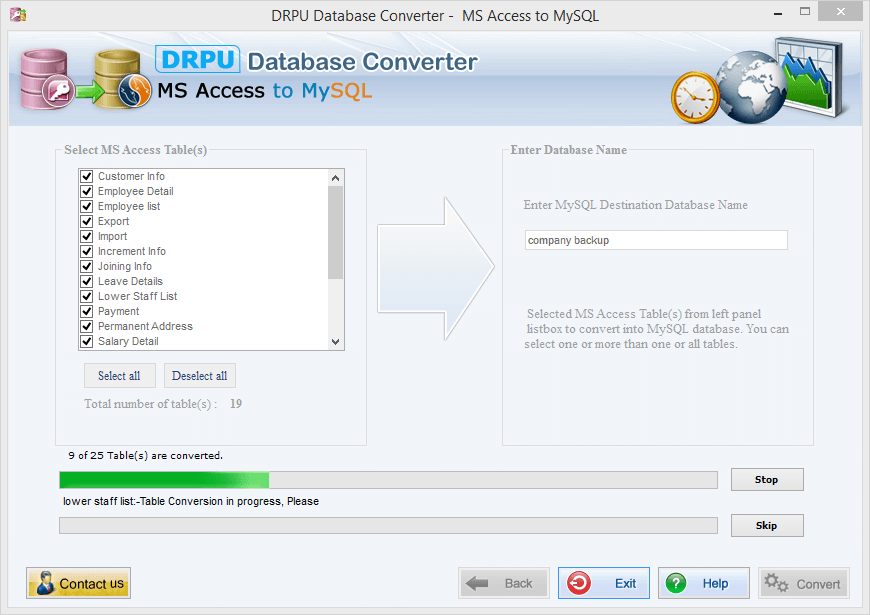Open the Contact us button

78,583
